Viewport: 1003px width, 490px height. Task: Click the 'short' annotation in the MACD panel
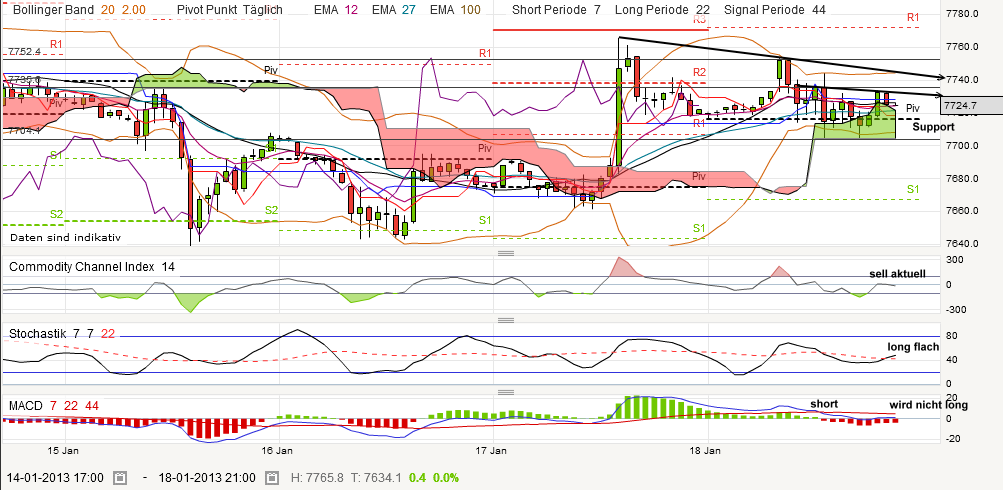(x=824, y=404)
